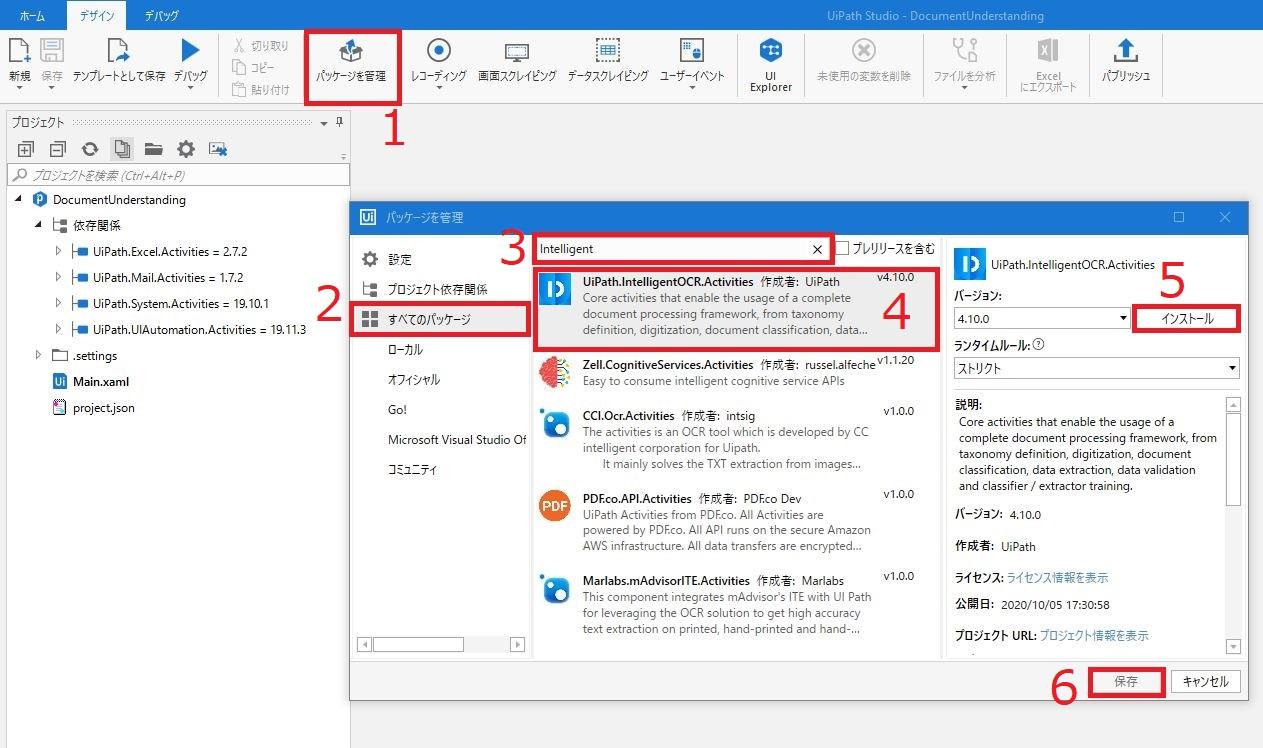The height and width of the screenshot is (748, 1263).
Task: Launch Screen Scraping (画面スクレイピング)
Action: (x=517, y=62)
